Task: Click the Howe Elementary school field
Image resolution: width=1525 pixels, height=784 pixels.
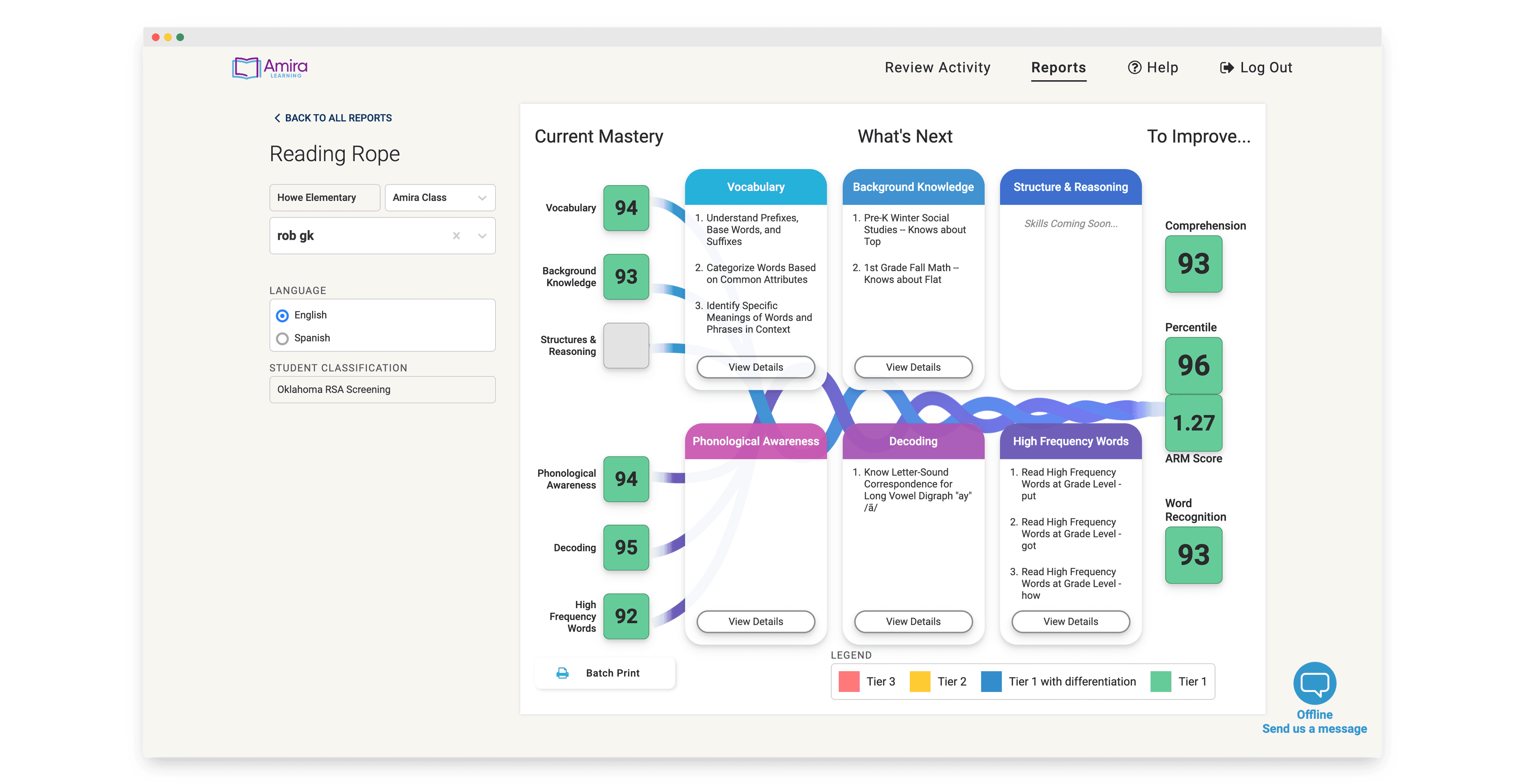Action: tap(324, 198)
